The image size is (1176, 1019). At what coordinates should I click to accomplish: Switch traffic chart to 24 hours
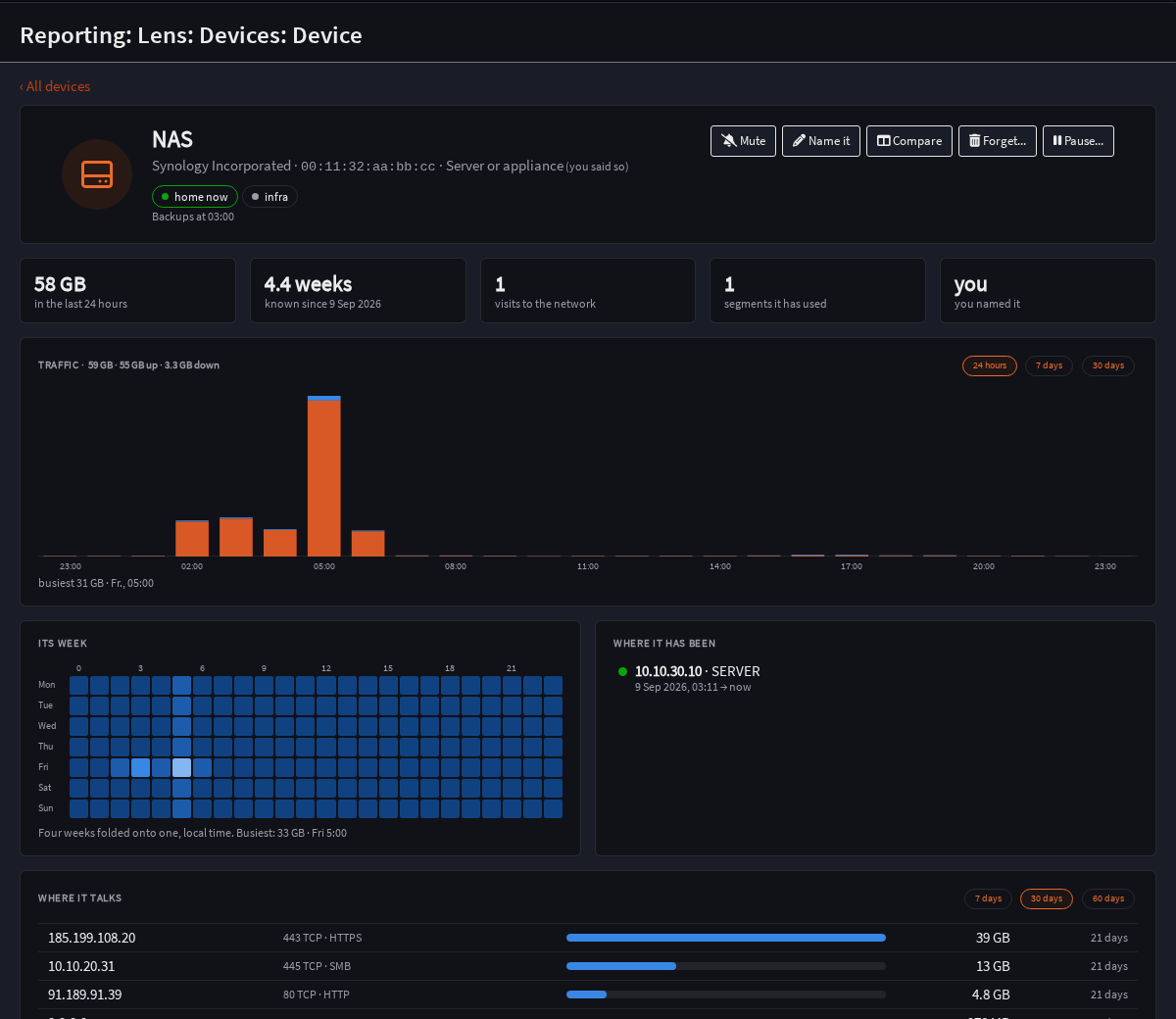tap(990, 365)
